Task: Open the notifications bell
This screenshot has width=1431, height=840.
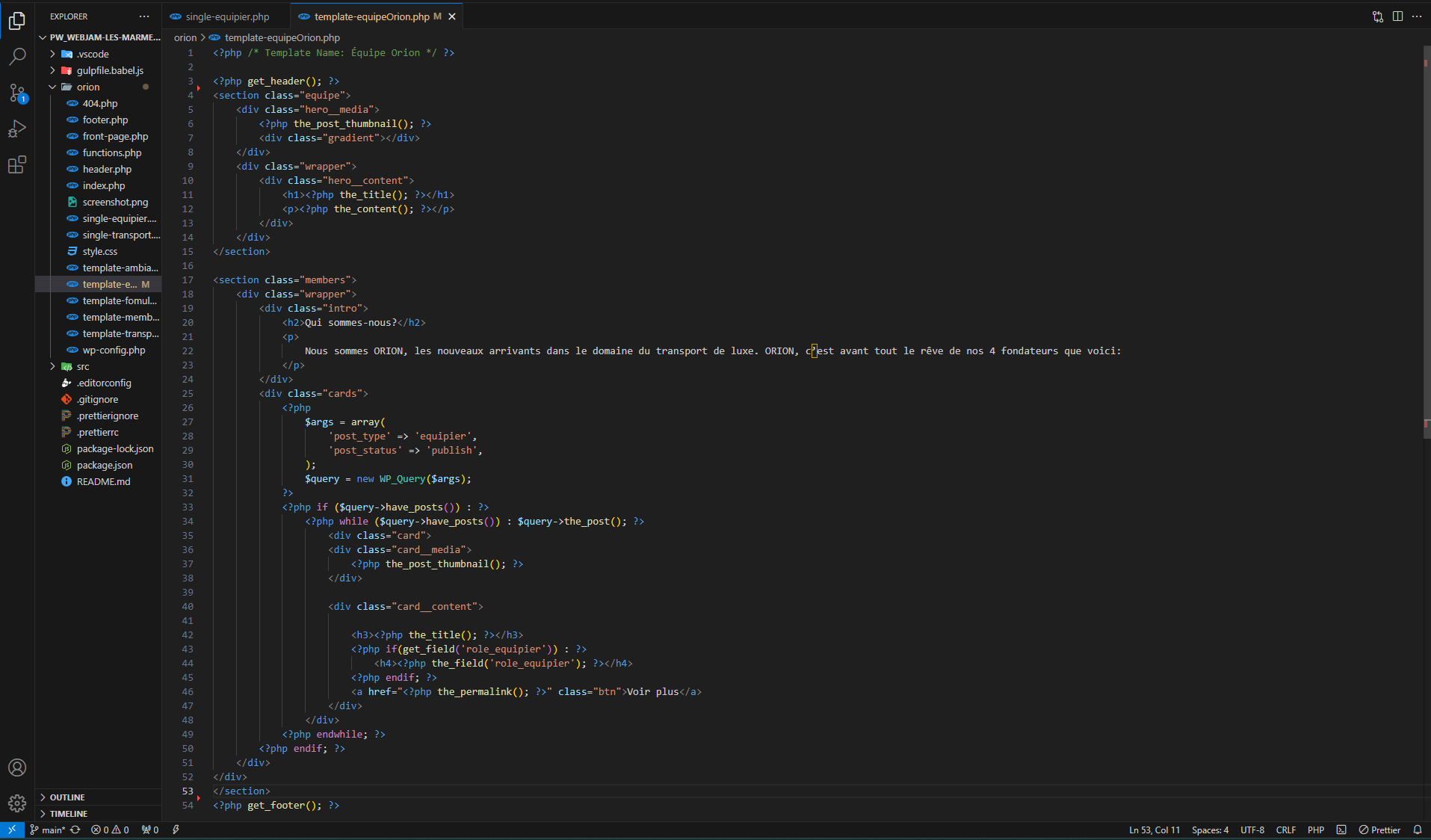Action: (1418, 830)
